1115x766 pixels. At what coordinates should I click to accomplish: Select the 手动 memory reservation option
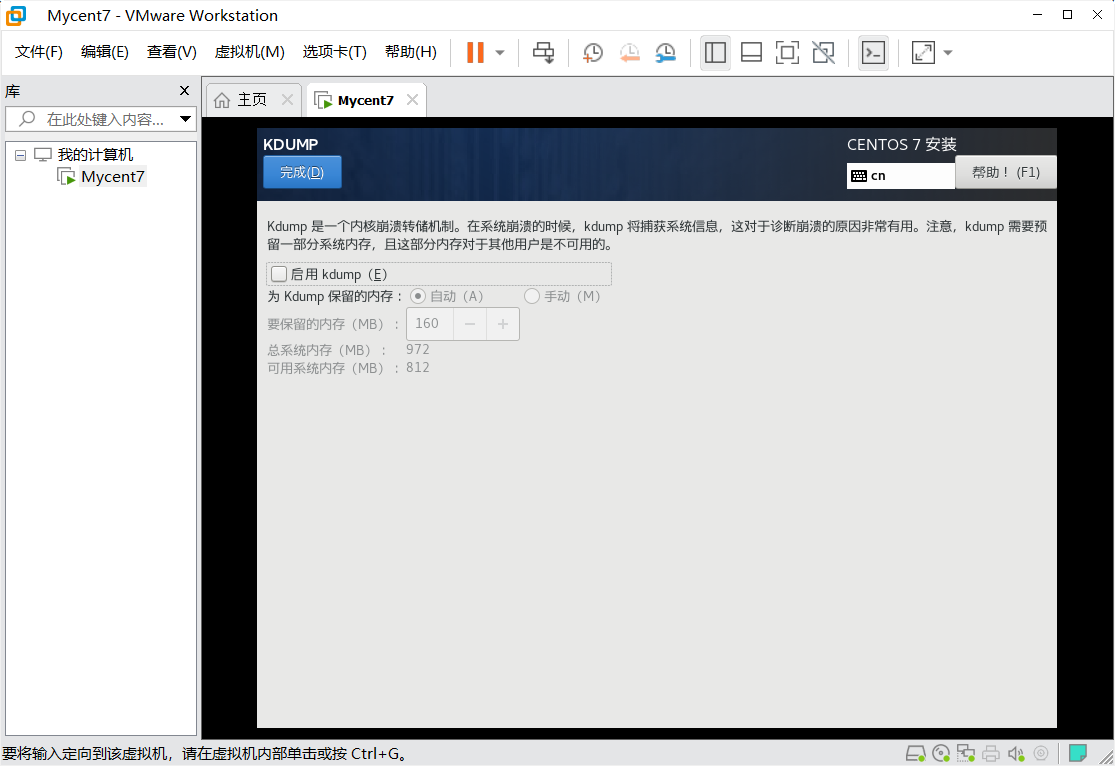point(531,296)
